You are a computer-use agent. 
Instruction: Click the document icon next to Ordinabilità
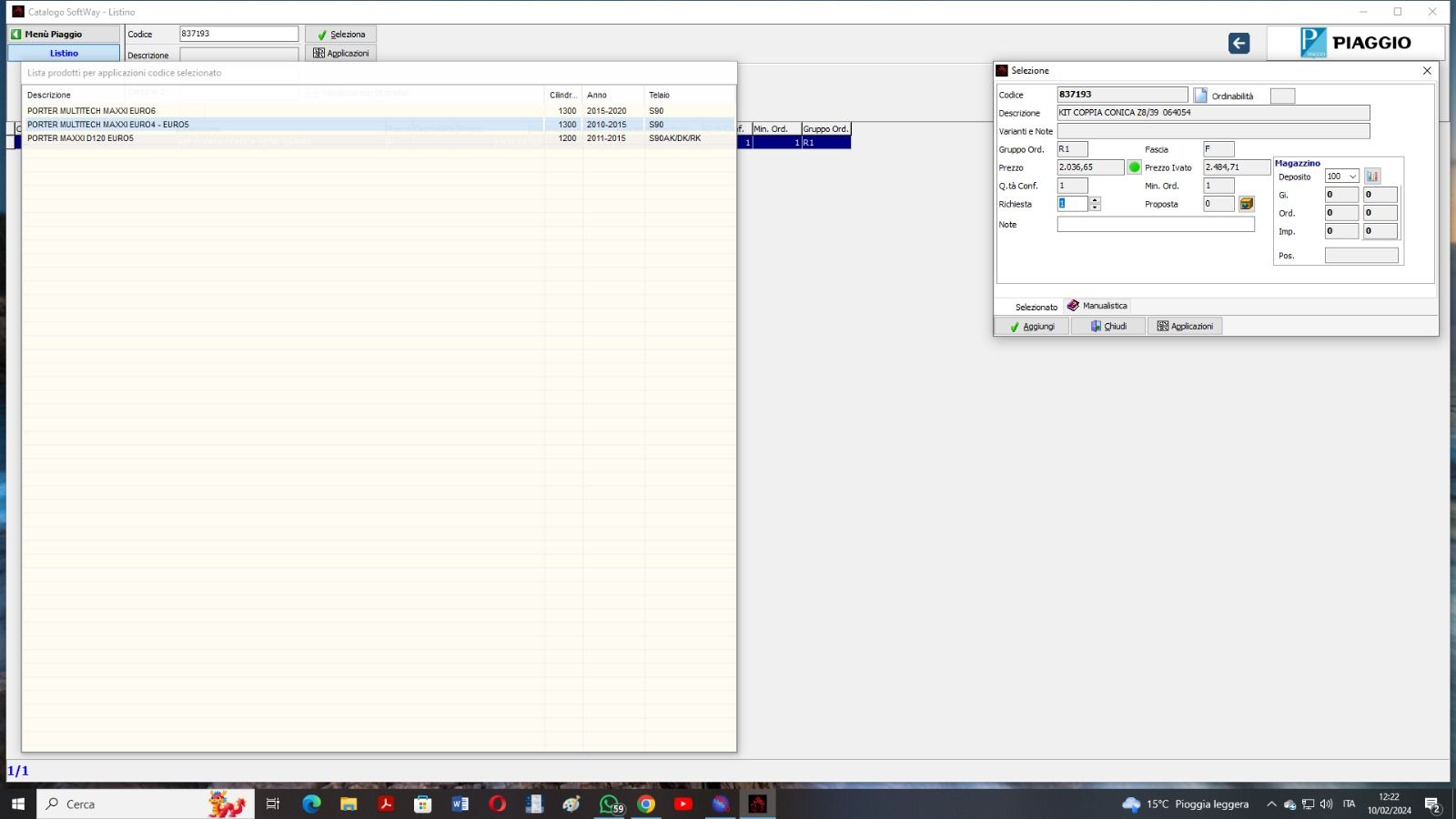tap(1200, 96)
